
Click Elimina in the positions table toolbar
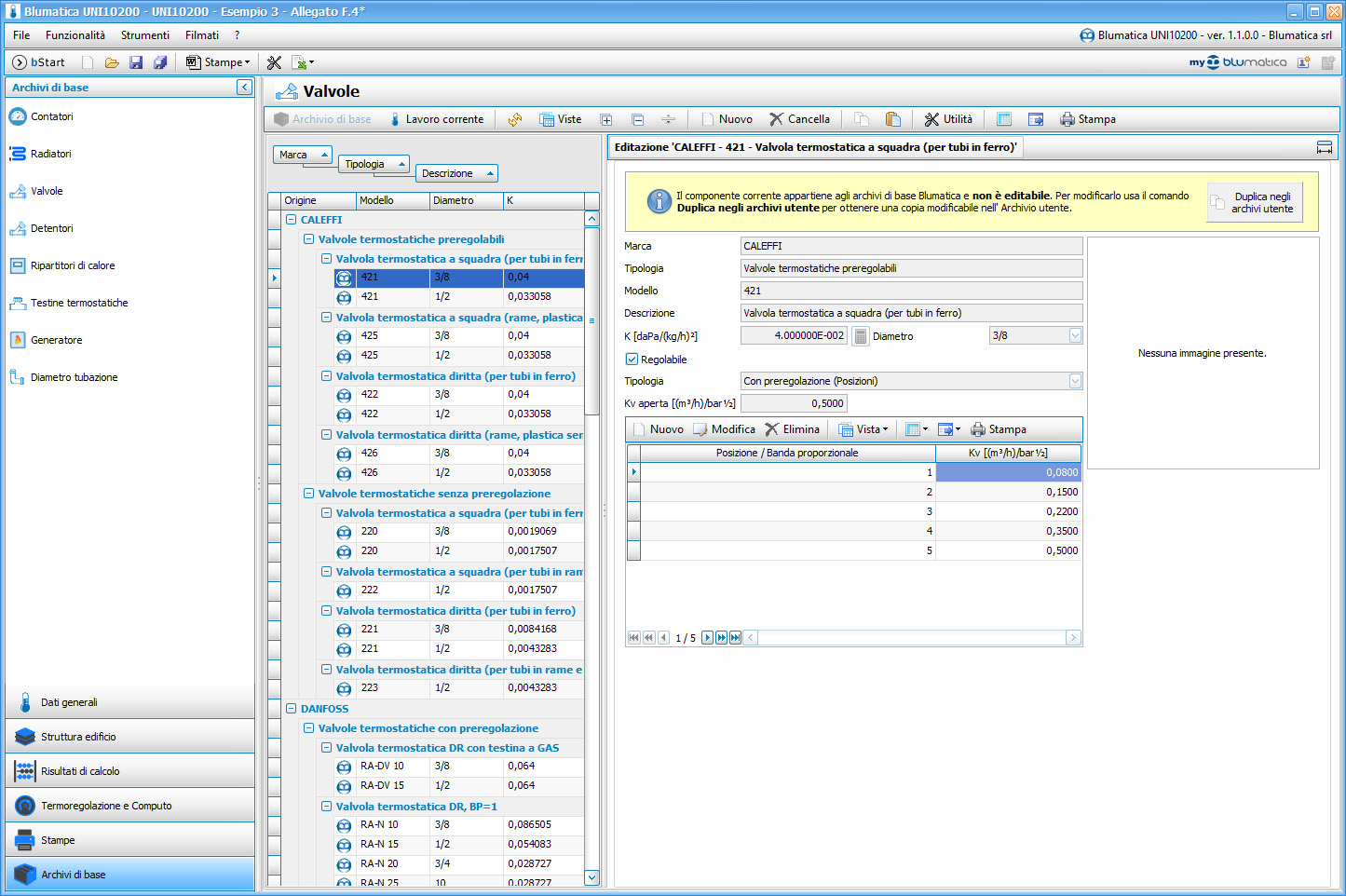click(x=792, y=429)
